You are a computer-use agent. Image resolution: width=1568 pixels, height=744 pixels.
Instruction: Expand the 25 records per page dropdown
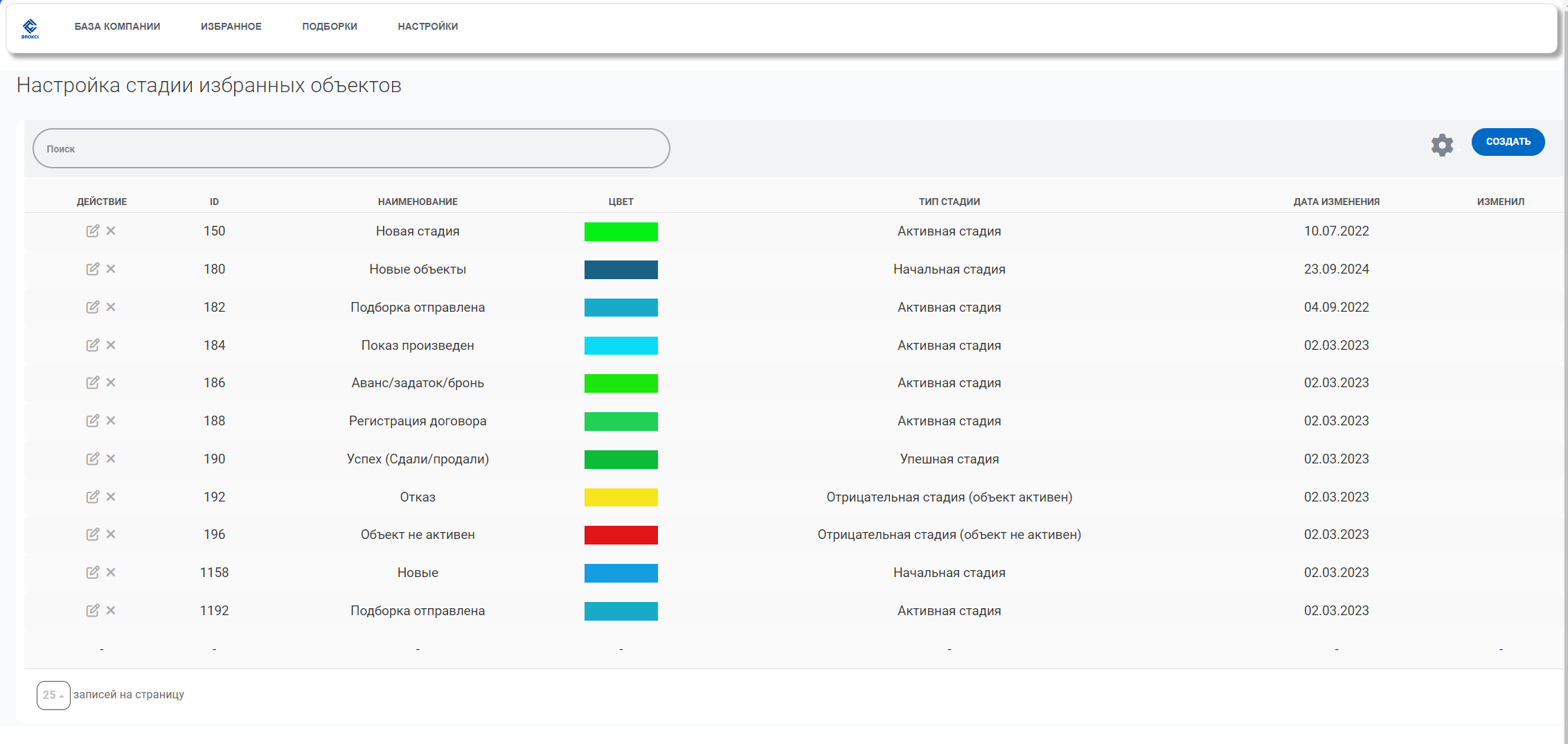(53, 695)
